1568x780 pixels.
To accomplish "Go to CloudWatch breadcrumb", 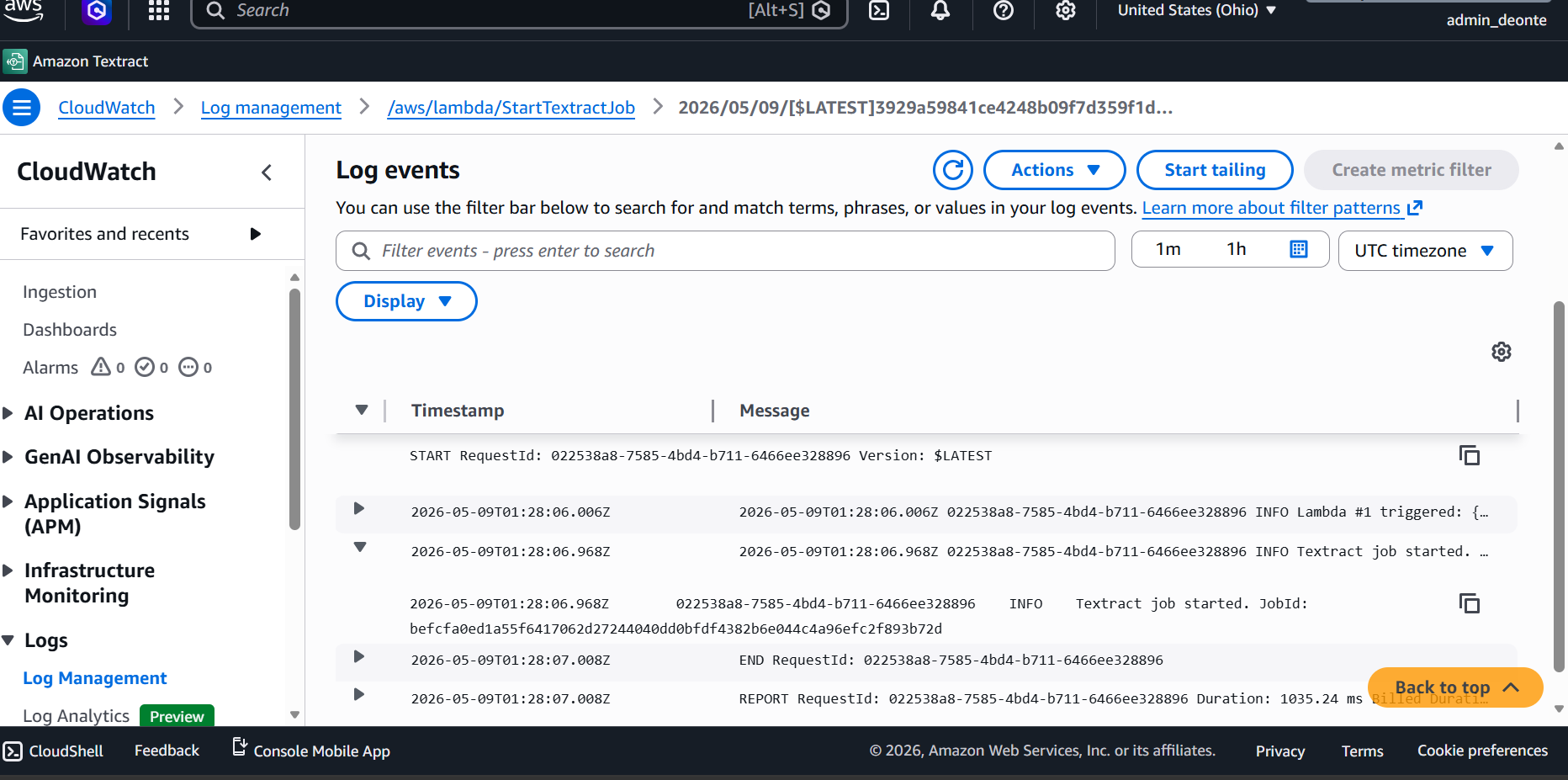I will click(x=107, y=108).
